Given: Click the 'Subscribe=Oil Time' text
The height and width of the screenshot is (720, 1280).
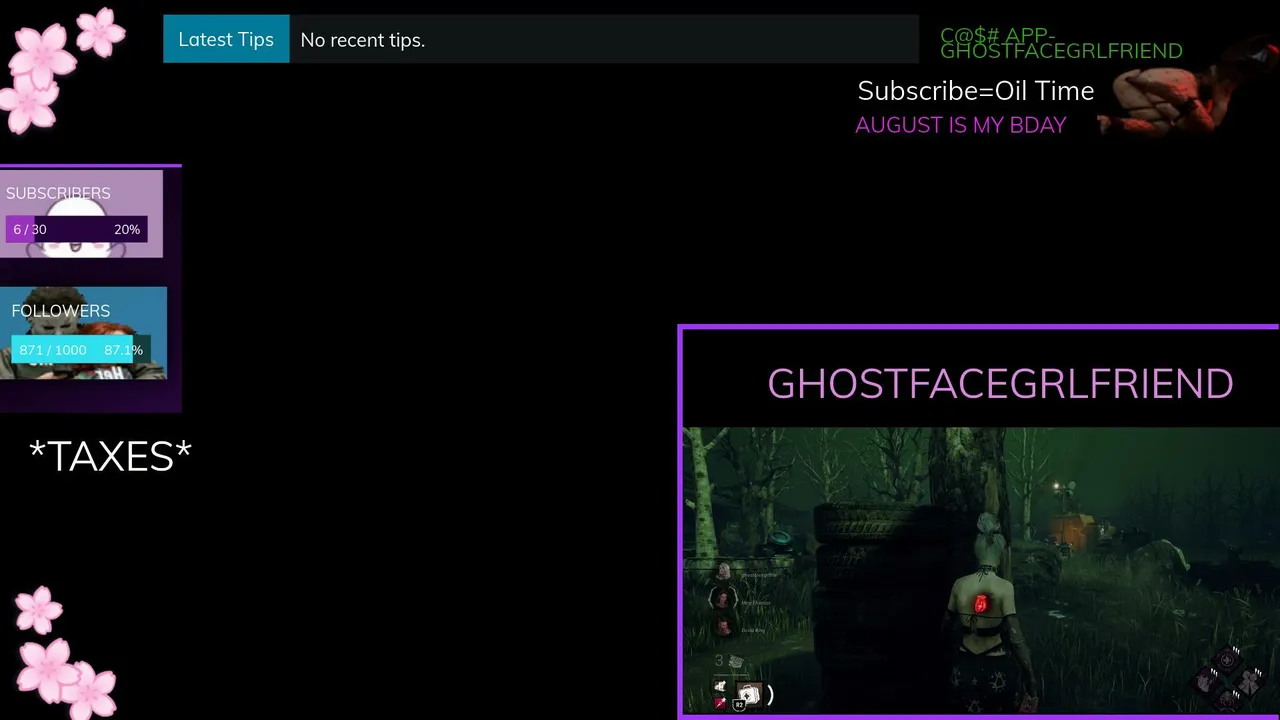Looking at the screenshot, I should (976, 91).
